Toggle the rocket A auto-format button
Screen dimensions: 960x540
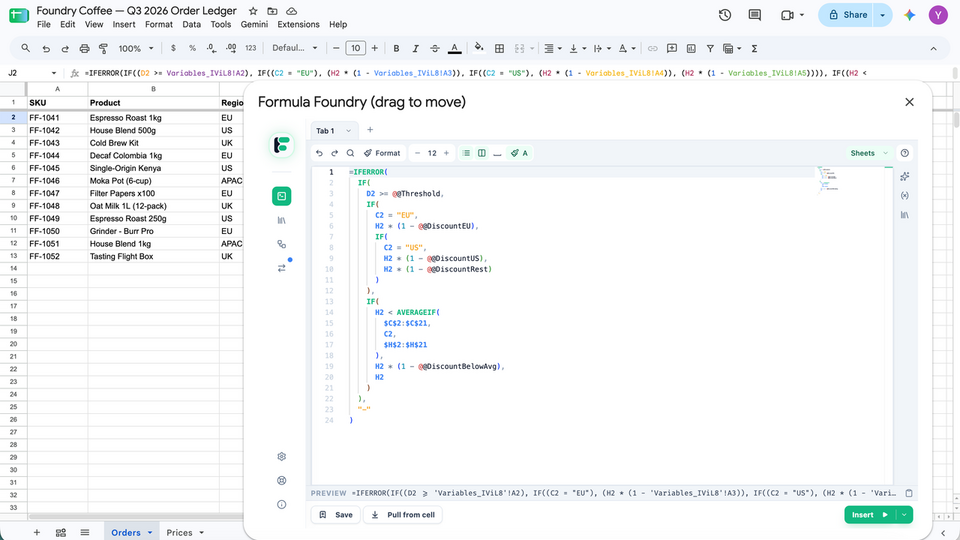point(519,153)
